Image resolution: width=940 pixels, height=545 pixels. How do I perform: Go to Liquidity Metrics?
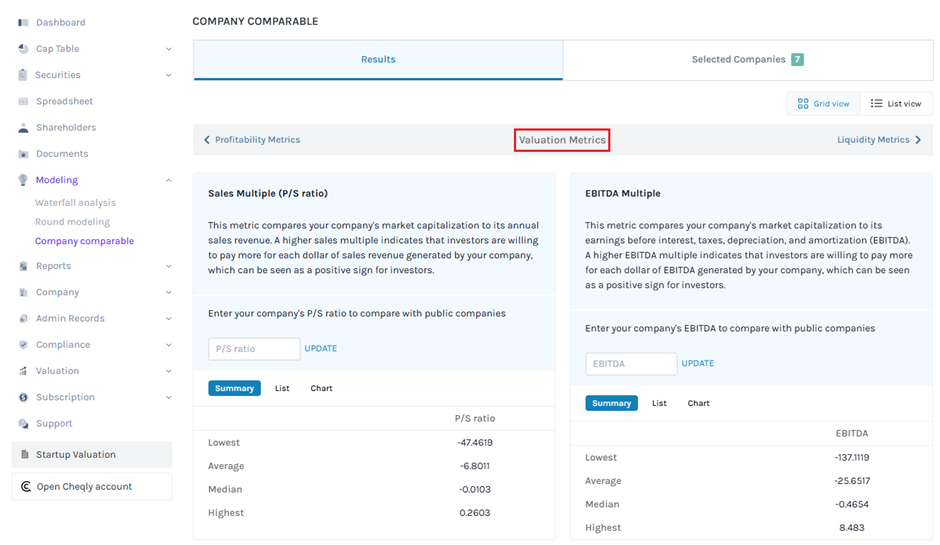point(878,140)
